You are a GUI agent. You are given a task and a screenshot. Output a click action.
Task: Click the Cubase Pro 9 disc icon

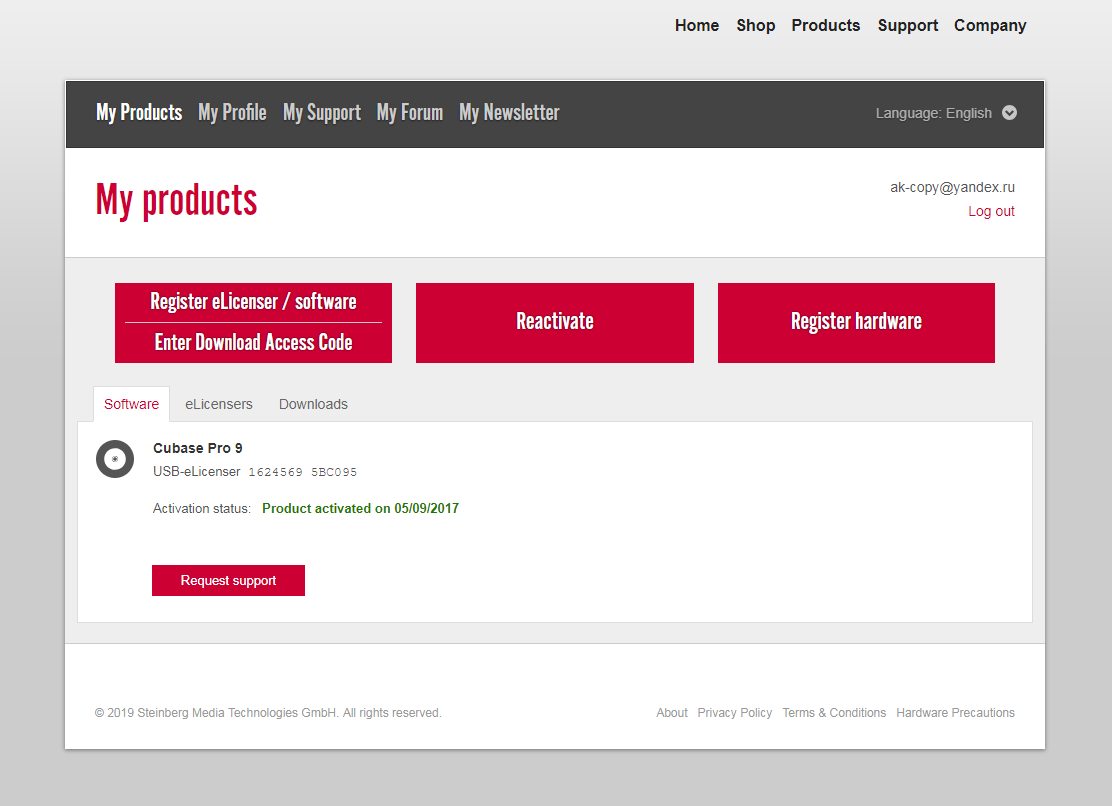(115, 459)
